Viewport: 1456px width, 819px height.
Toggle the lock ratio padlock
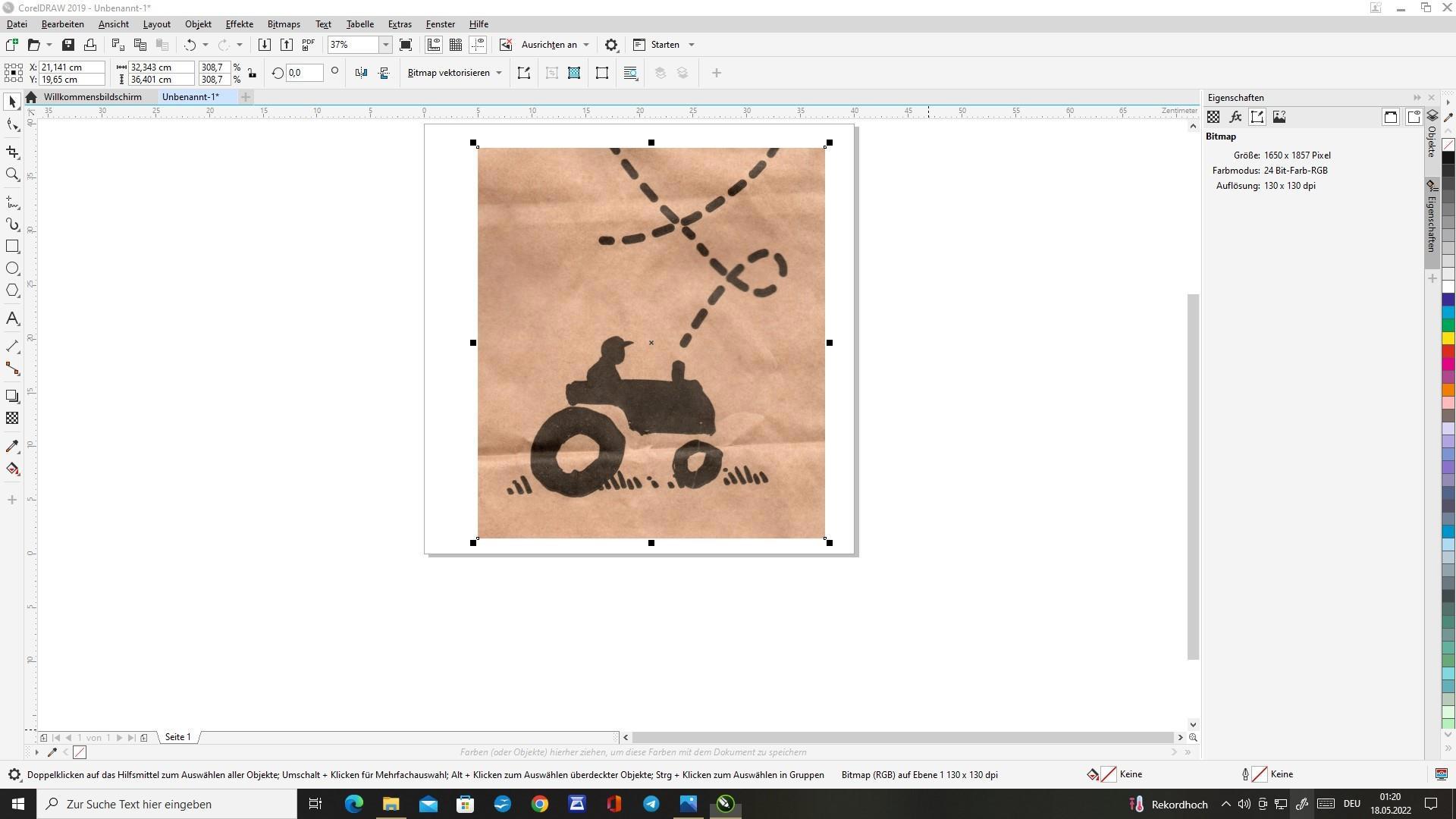click(252, 73)
